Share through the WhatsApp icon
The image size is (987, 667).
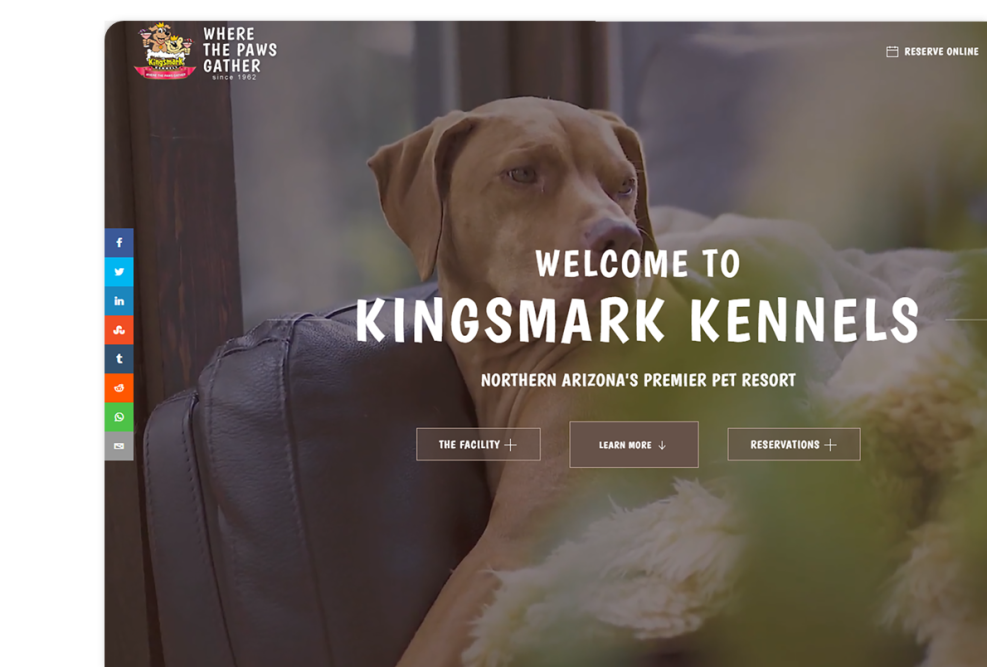click(x=119, y=417)
